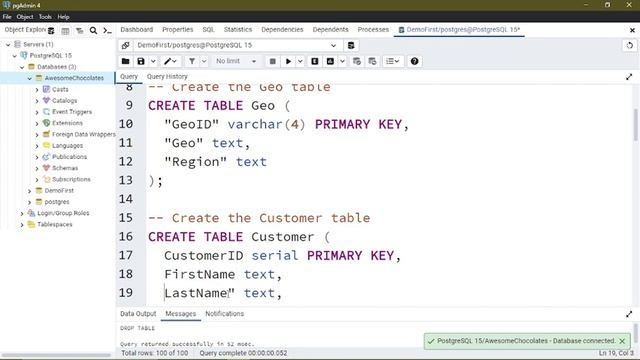Image resolution: width=640 pixels, height=360 pixels.
Task: Open the new query tool icon beside connection
Action: [x=351, y=45]
